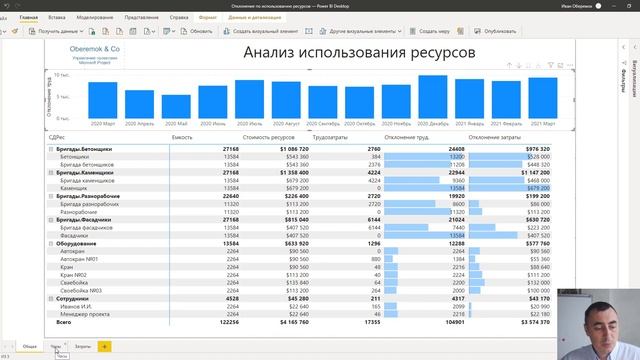
Task: Collapse the Сотрудники group row
Action: [x=51, y=299]
